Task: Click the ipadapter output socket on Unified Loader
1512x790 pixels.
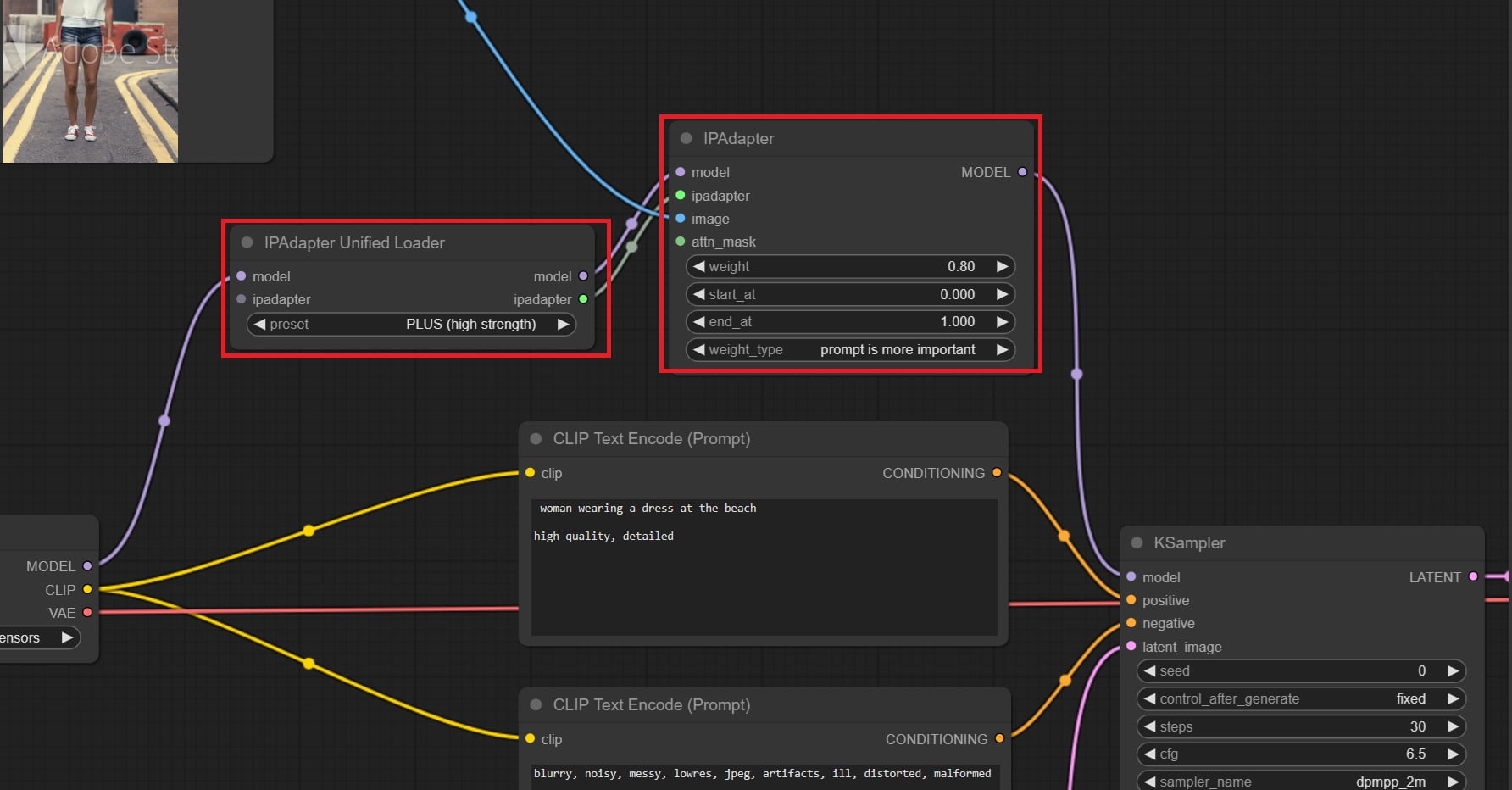Action: pos(583,299)
